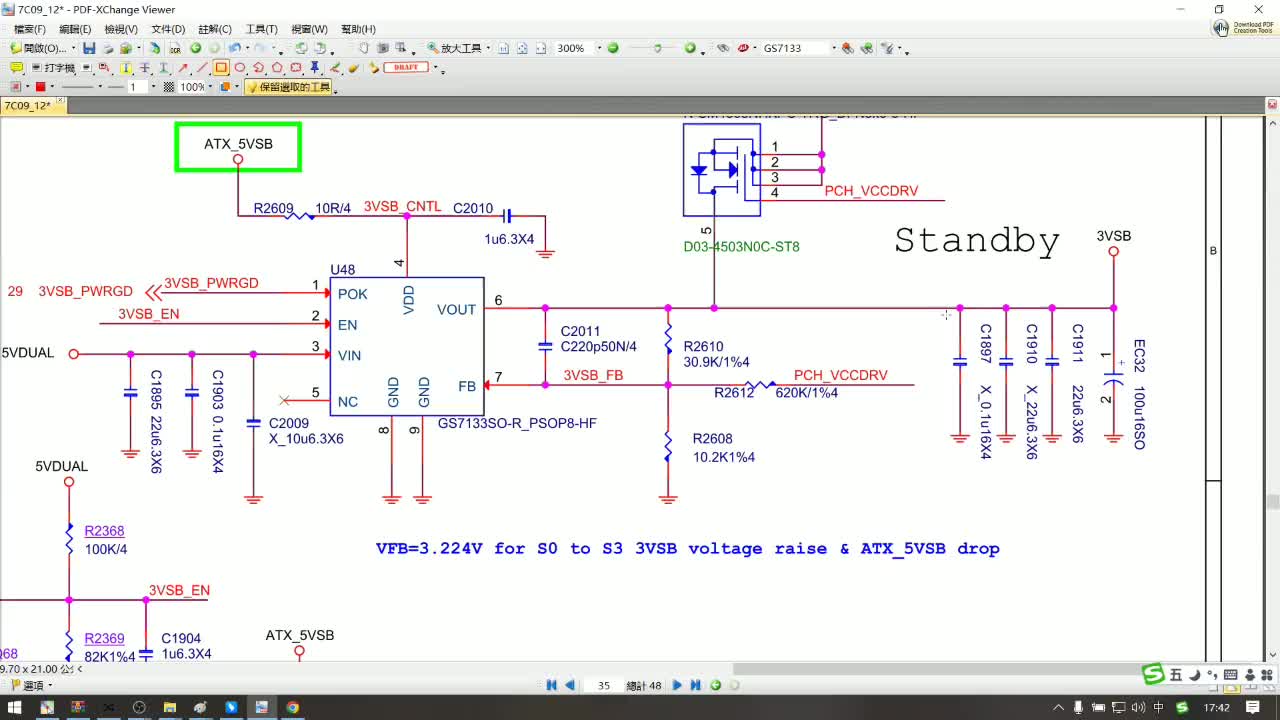Select the Sticky Note comment tool
Image resolution: width=1280 pixels, height=720 pixels.
(16, 68)
